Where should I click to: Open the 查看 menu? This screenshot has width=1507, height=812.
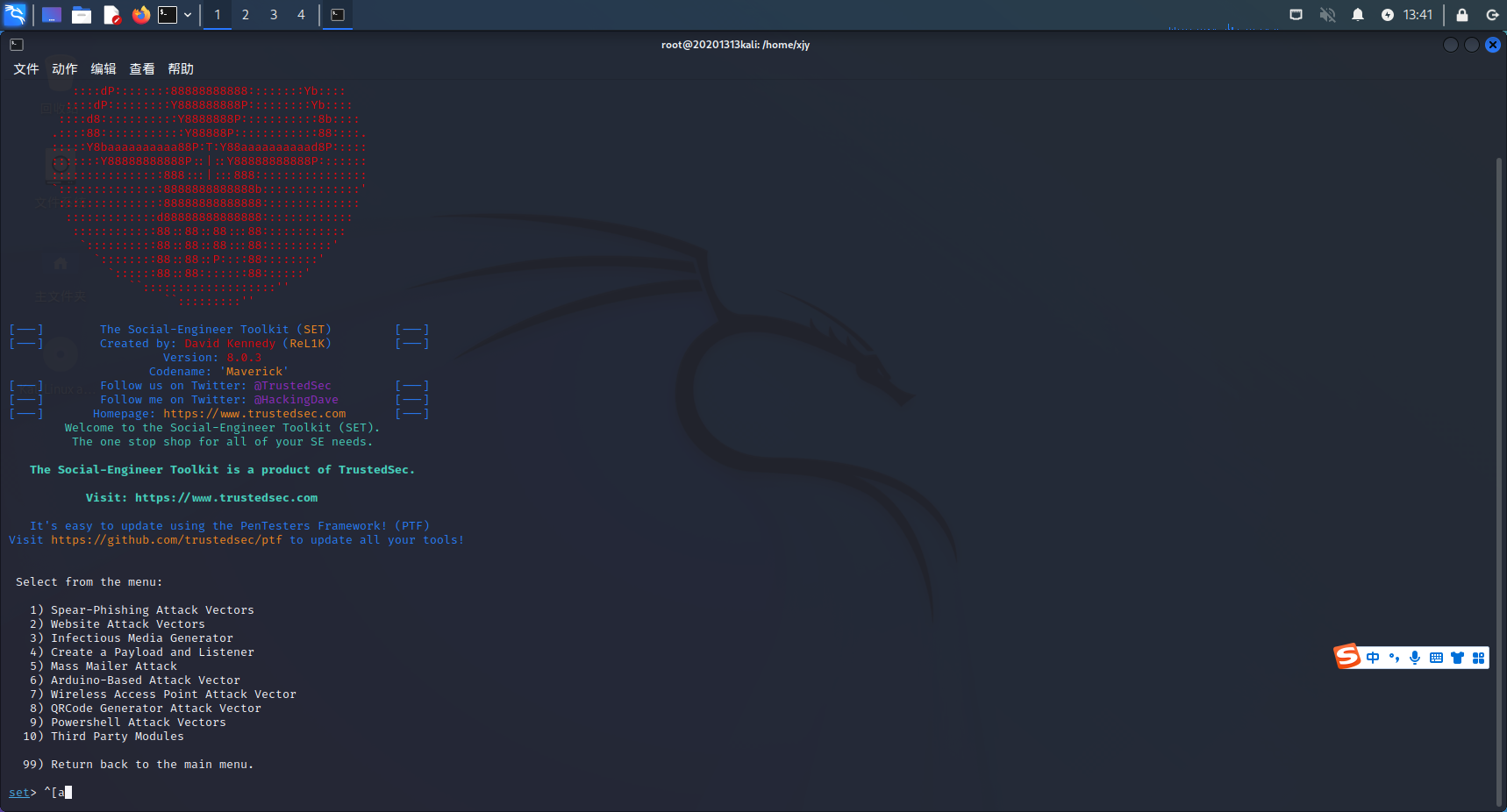click(142, 69)
